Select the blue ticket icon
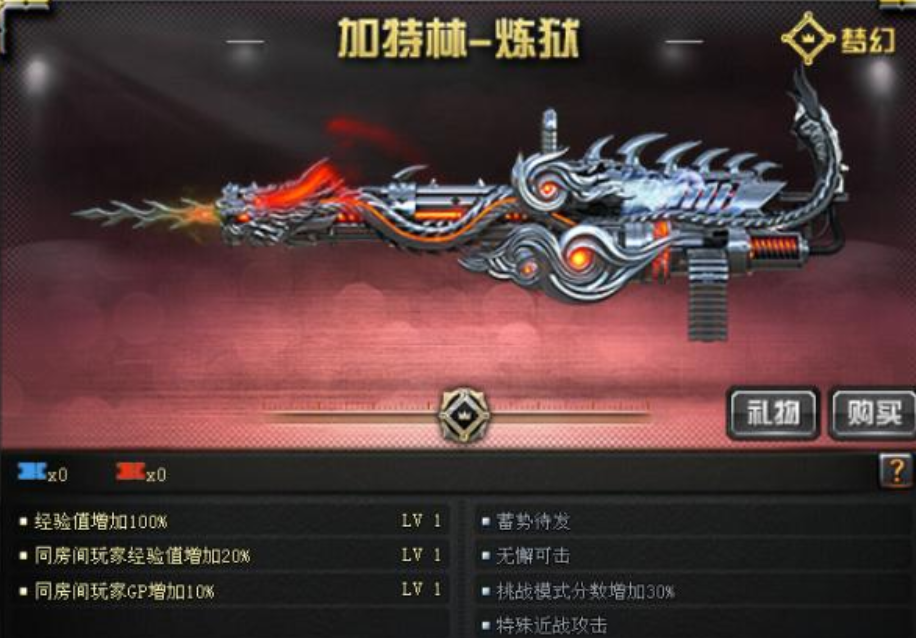Viewport: 916px width, 638px height. 32,471
